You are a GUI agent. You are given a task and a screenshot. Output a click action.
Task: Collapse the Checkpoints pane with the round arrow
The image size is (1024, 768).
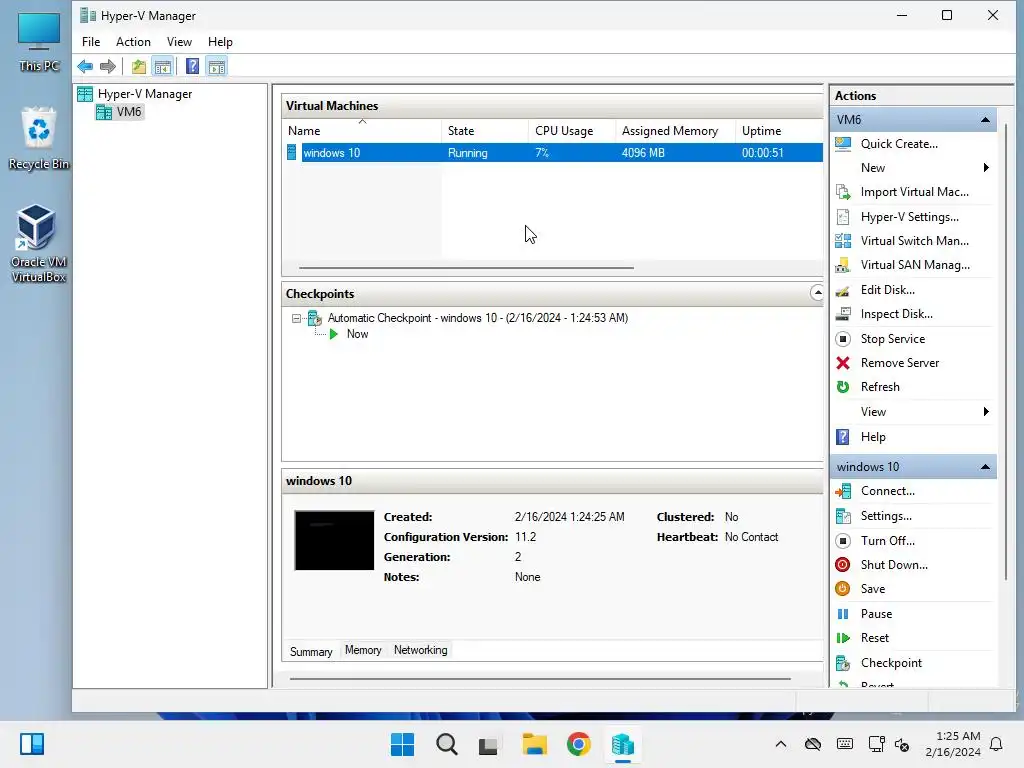click(817, 293)
